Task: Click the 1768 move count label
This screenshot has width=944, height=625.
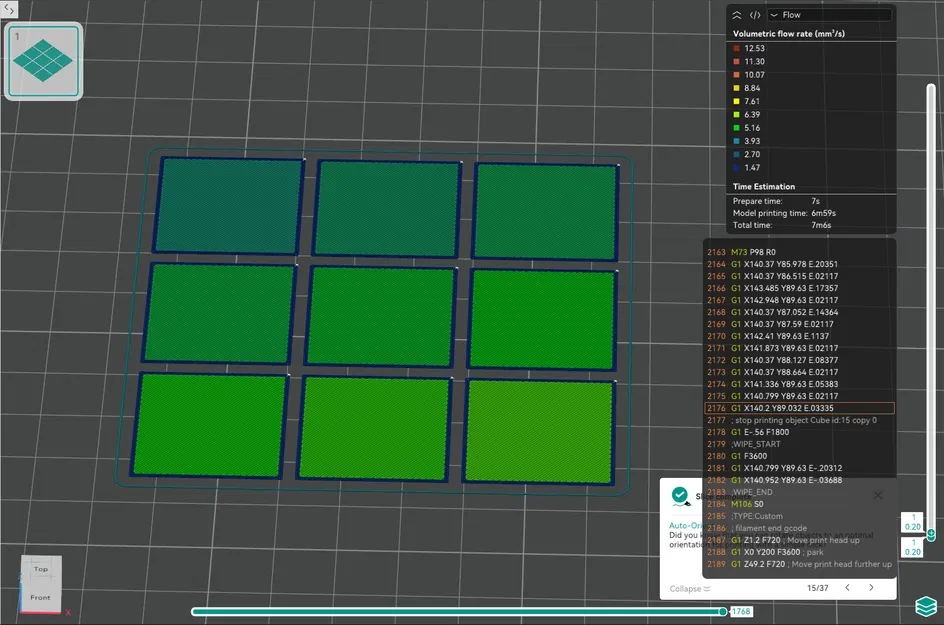Action: point(741,612)
